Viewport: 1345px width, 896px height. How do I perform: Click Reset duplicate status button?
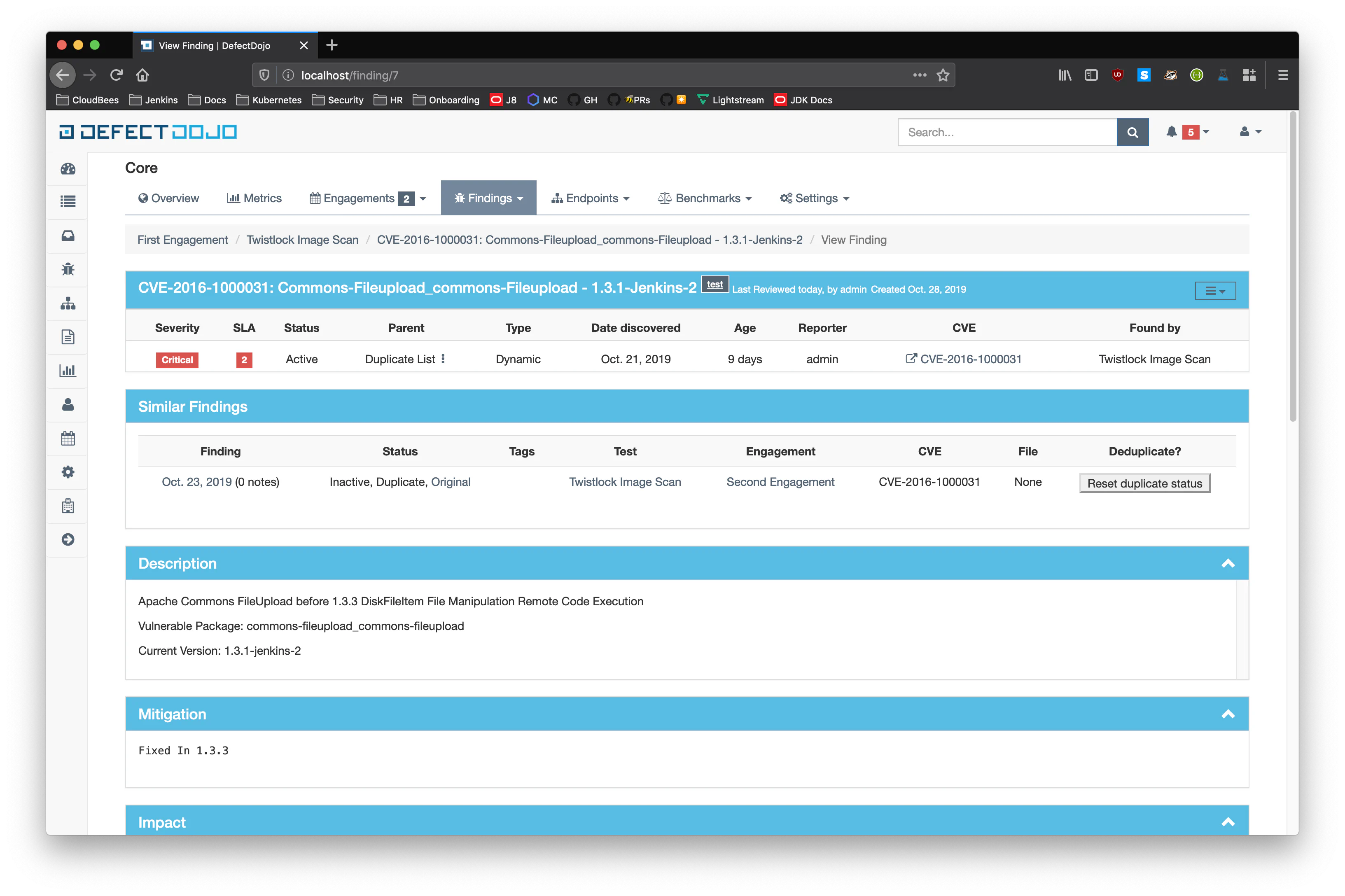pyautogui.click(x=1145, y=482)
